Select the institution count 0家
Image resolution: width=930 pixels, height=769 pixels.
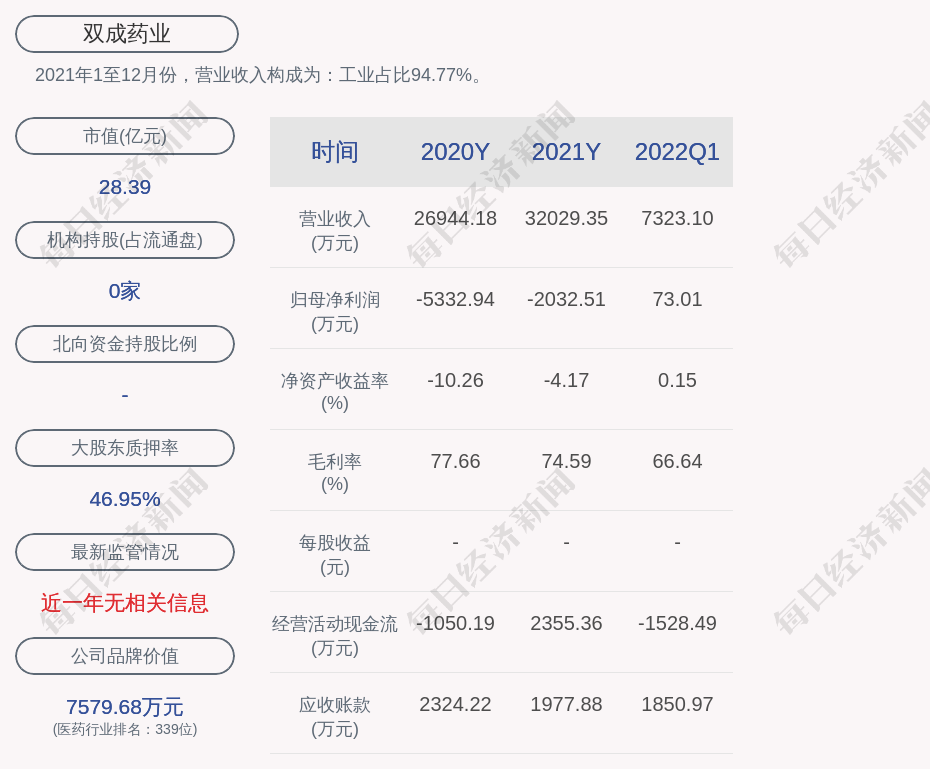[125, 291]
